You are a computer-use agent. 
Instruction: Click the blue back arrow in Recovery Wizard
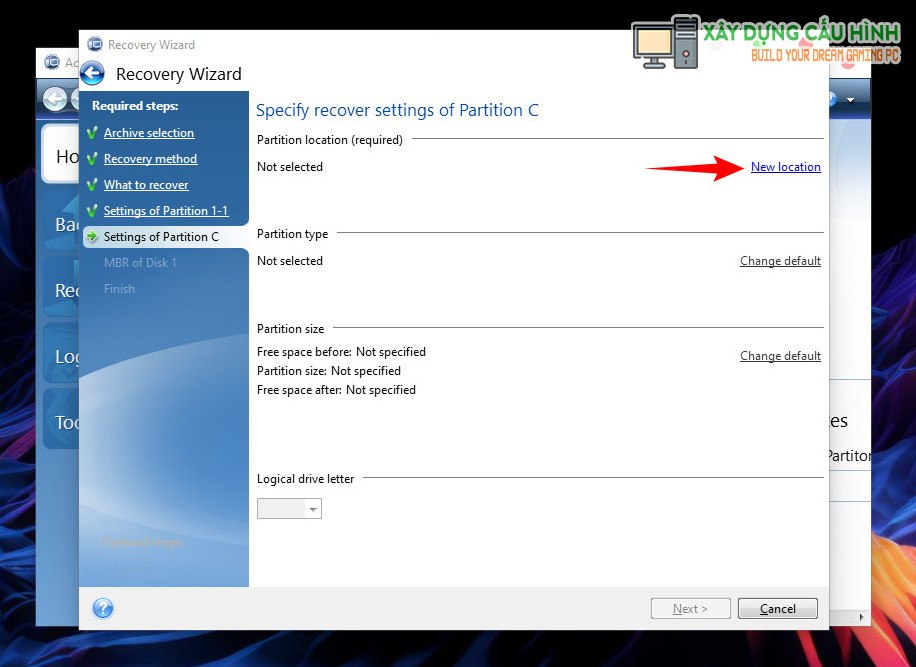pos(93,73)
